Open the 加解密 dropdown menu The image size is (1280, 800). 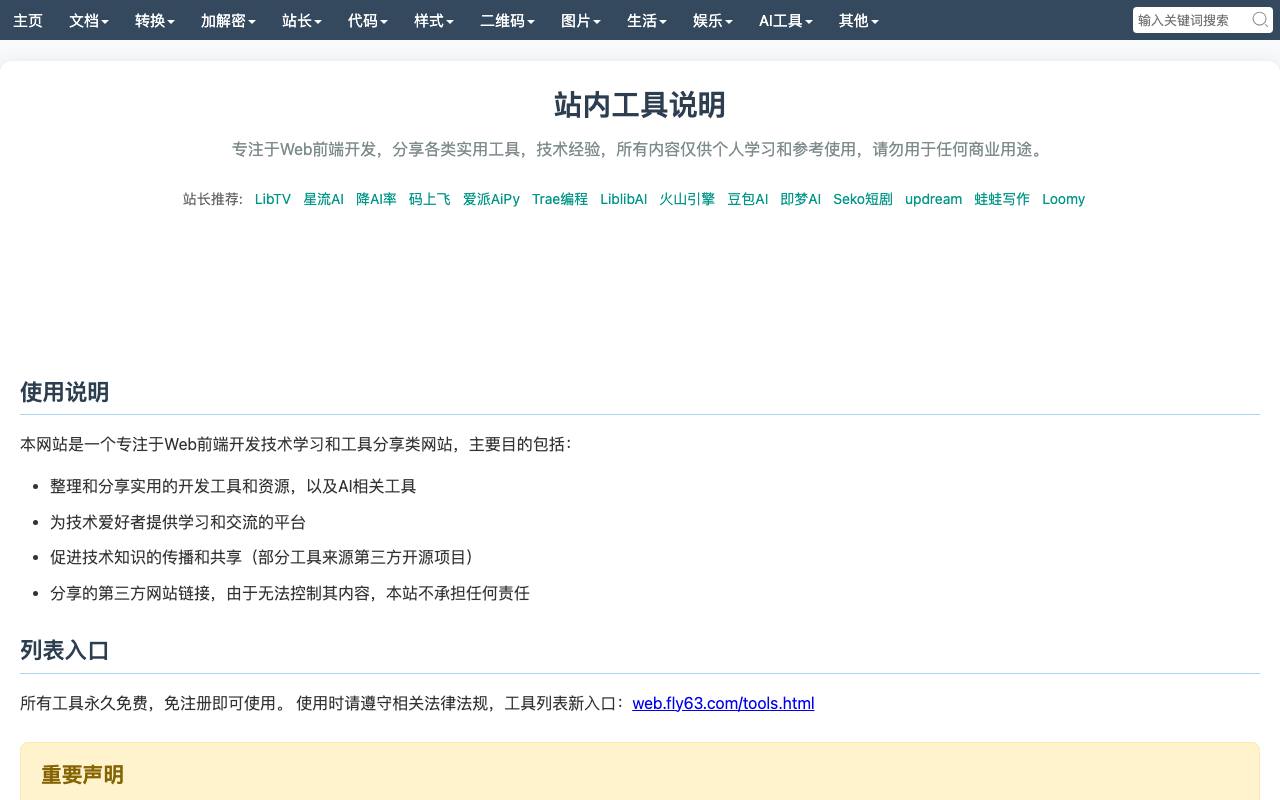click(x=228, y=20)
